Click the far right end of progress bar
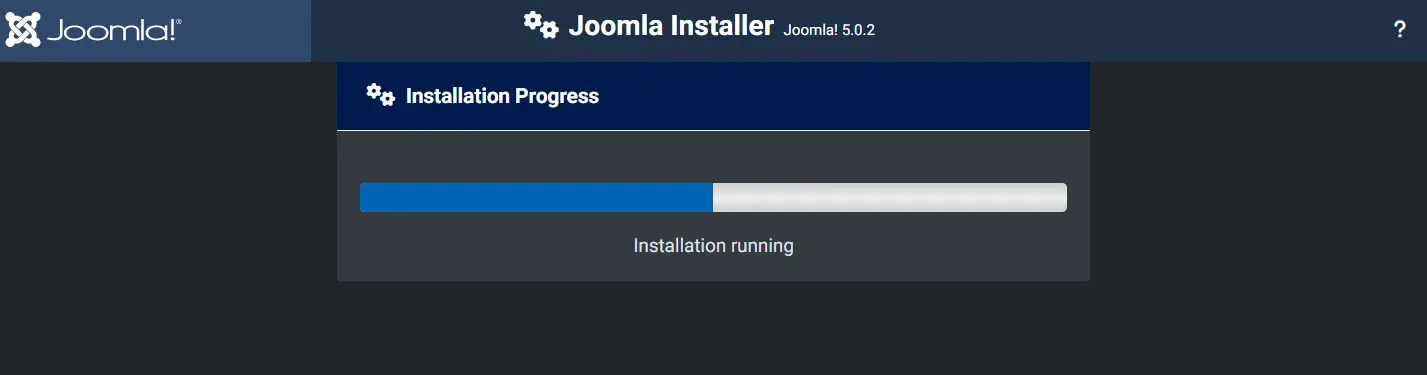Viewport: 1427px width, 375px height. (x=1062, y=198)
